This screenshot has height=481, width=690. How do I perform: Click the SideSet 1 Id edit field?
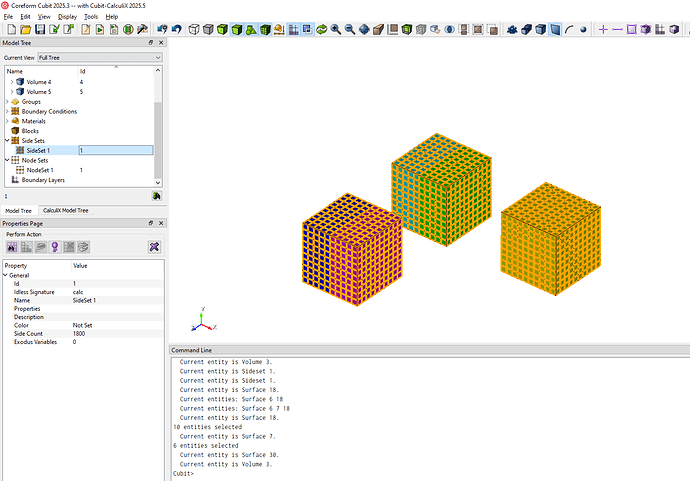(116, 151)
